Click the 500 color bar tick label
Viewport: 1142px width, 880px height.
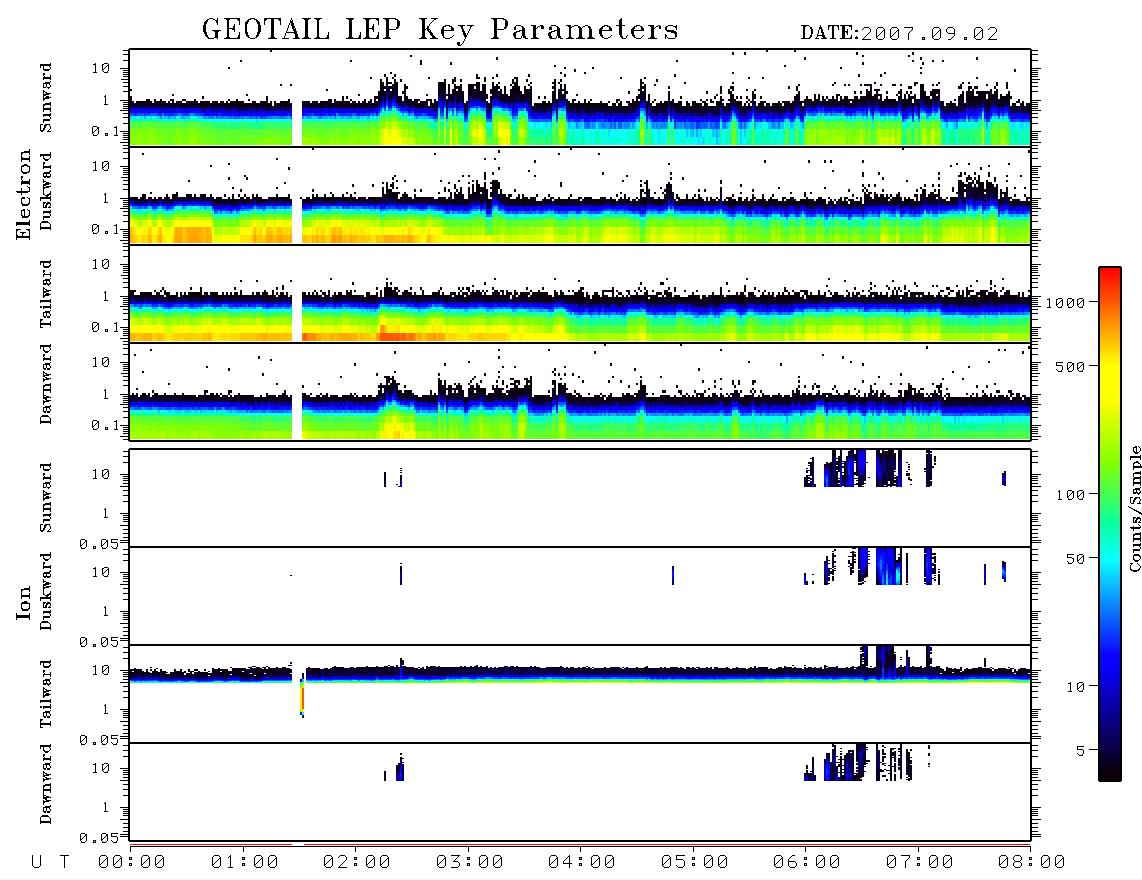1071,367
